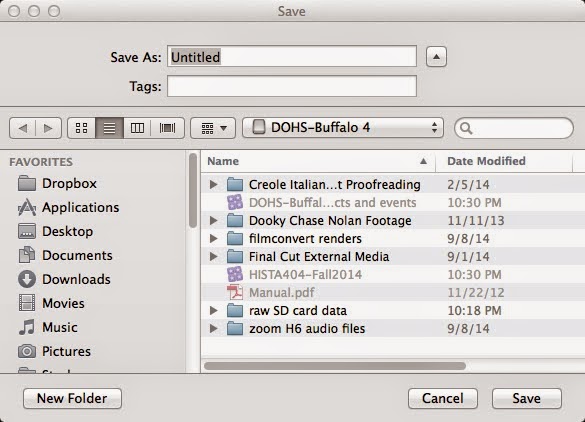Click the 11/11/13 date cell
This screenshot has height=422, width=585.
tap(476, 221)
